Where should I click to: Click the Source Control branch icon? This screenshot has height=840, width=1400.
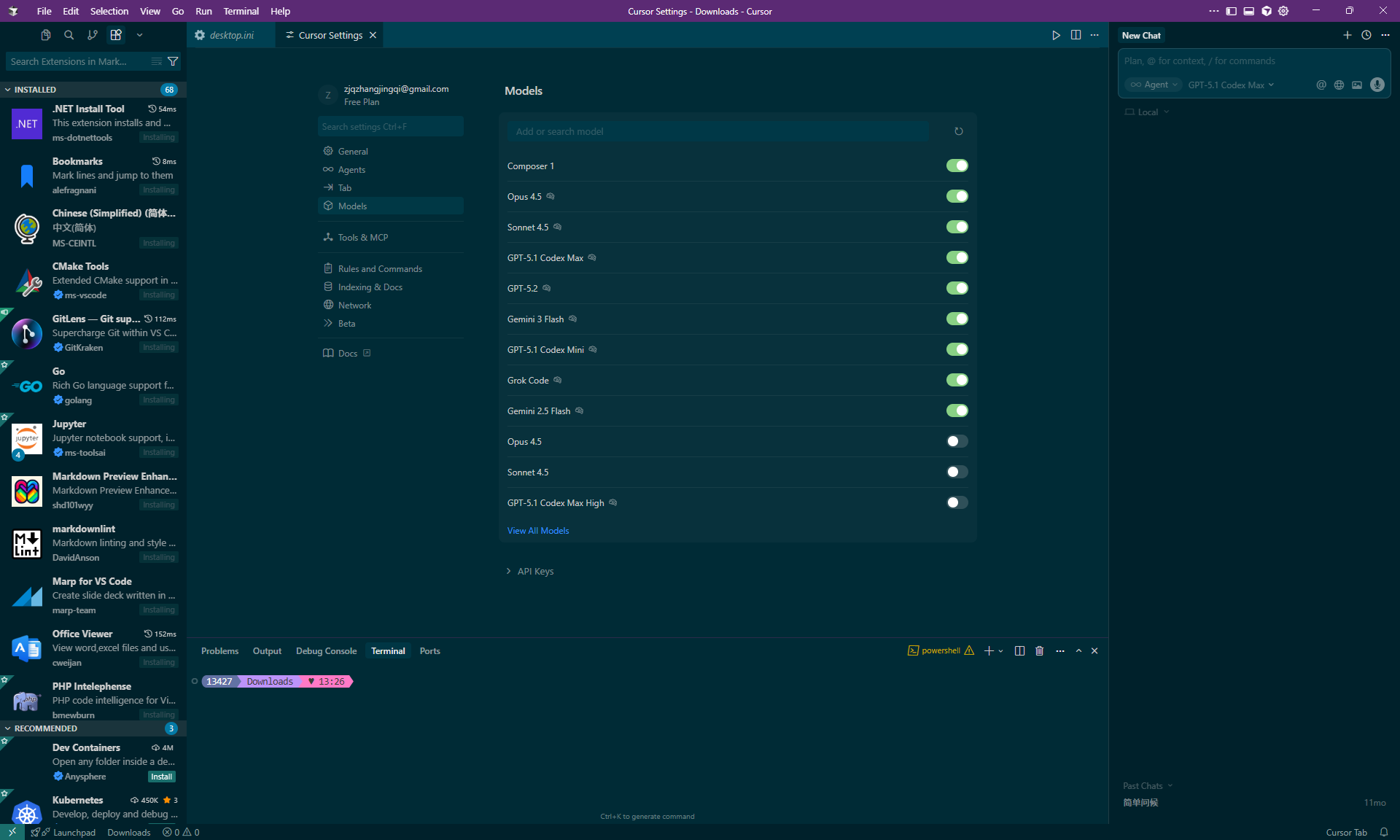pos(92,35)
